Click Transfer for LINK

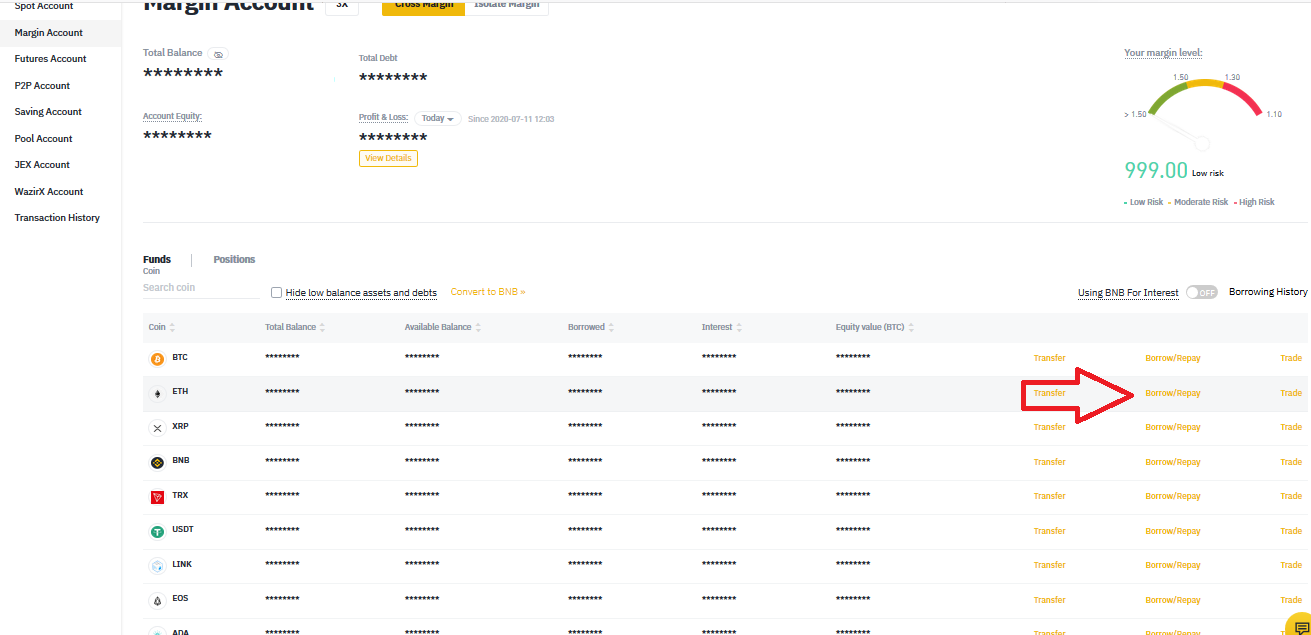1049,565
